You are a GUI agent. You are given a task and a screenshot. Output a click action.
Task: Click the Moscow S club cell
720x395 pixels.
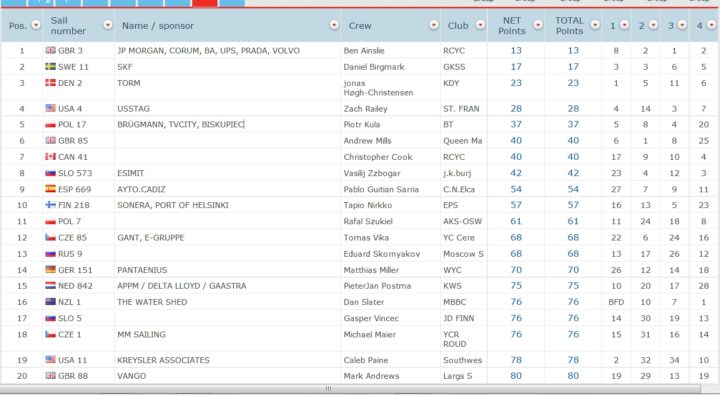pos(463,254)
